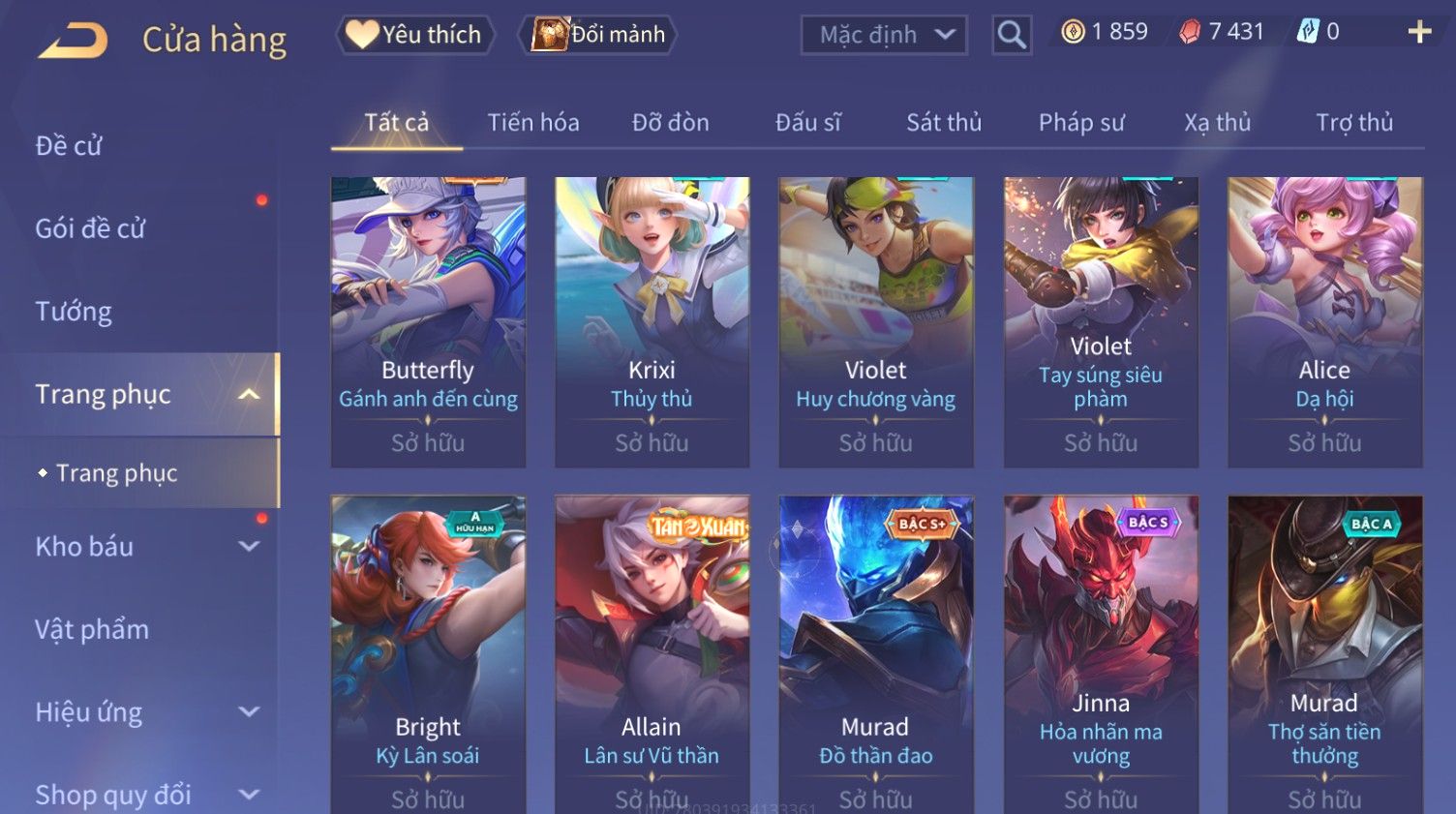Open Yêu thích favorites heart button
Image resolution: width=1456 pixels, height=814 pixels.
coord(414,35)
